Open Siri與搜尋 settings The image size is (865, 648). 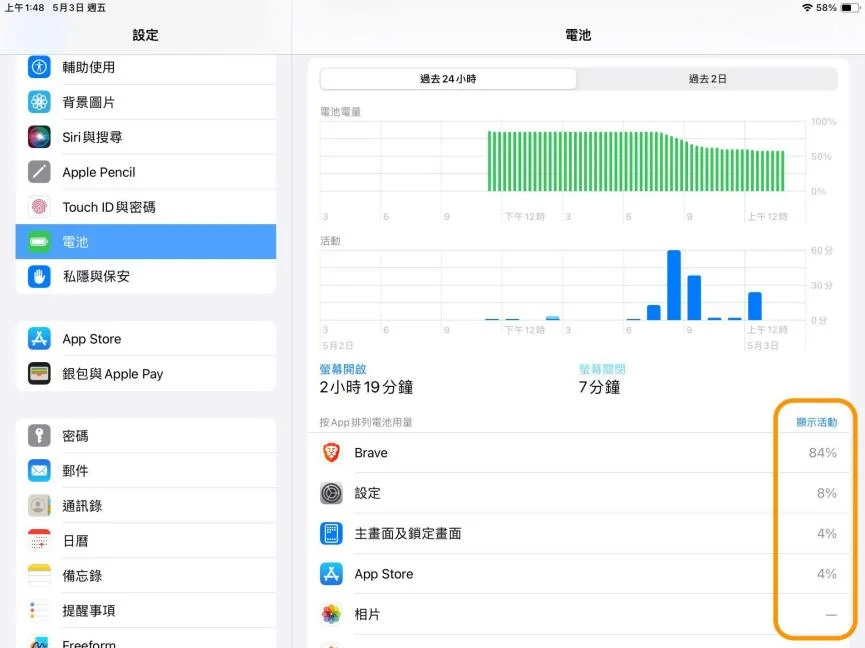146,137
